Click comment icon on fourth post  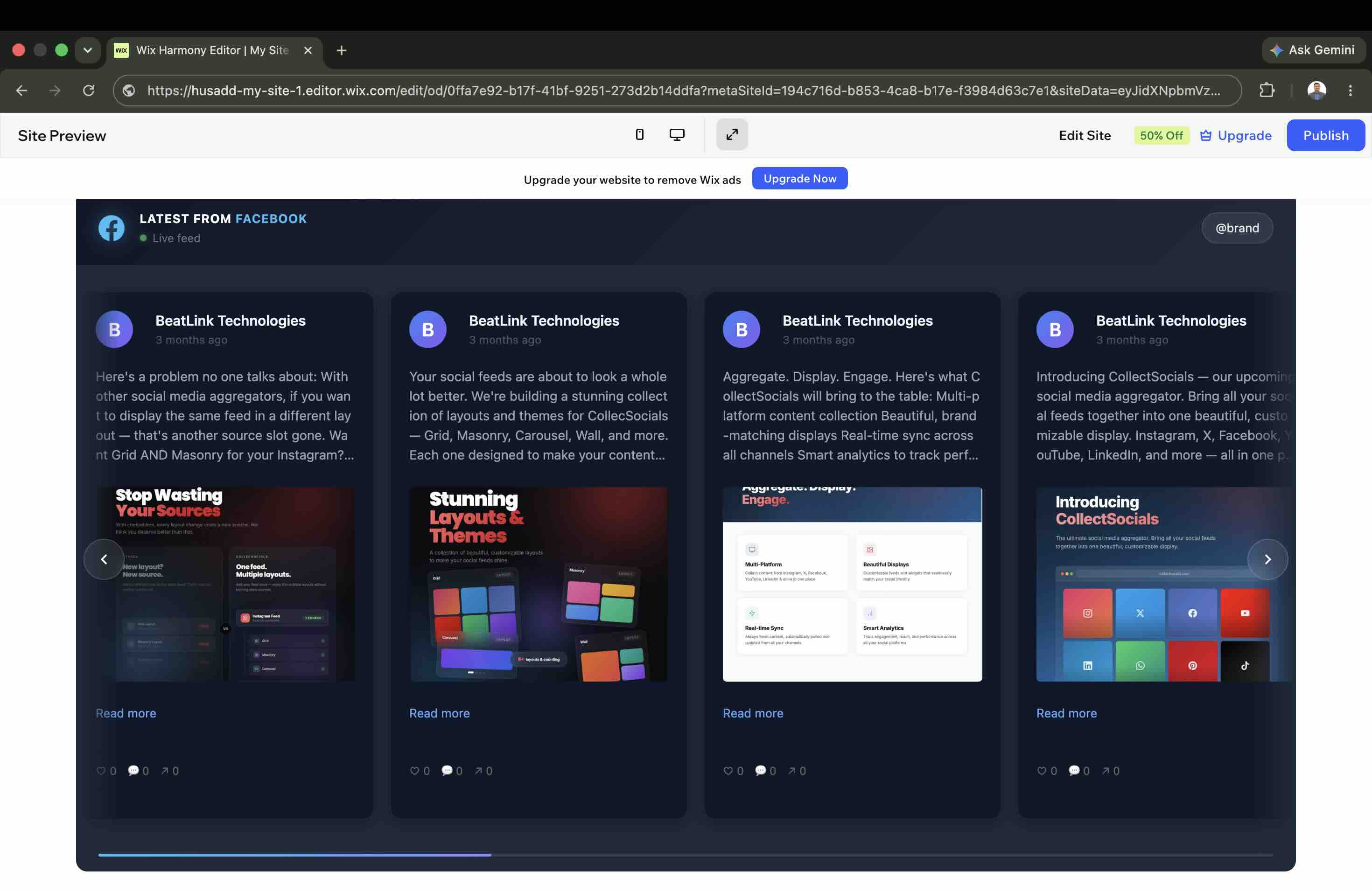click(1074, 771)
